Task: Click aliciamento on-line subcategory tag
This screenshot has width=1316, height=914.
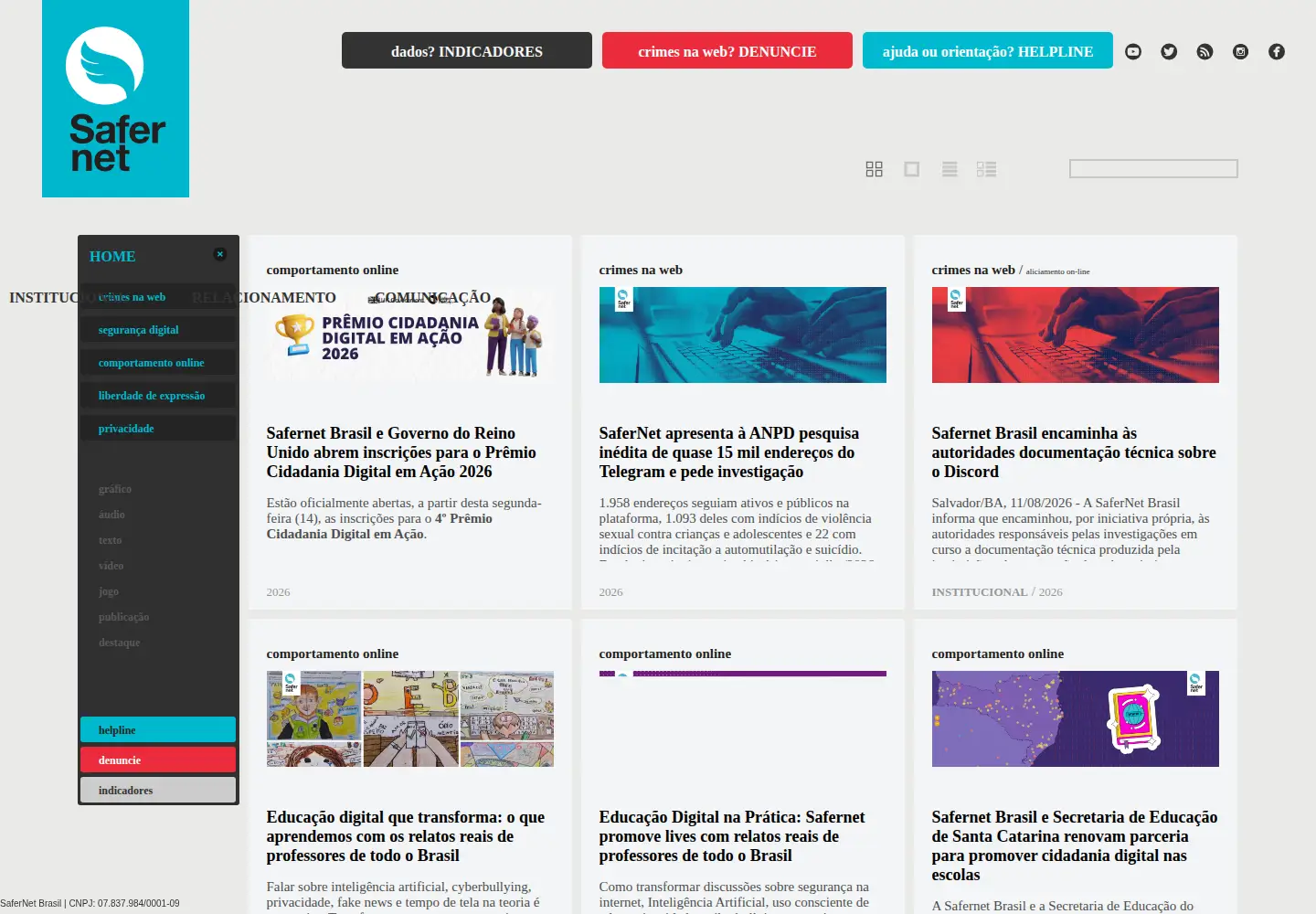Action: (1057, 271)
